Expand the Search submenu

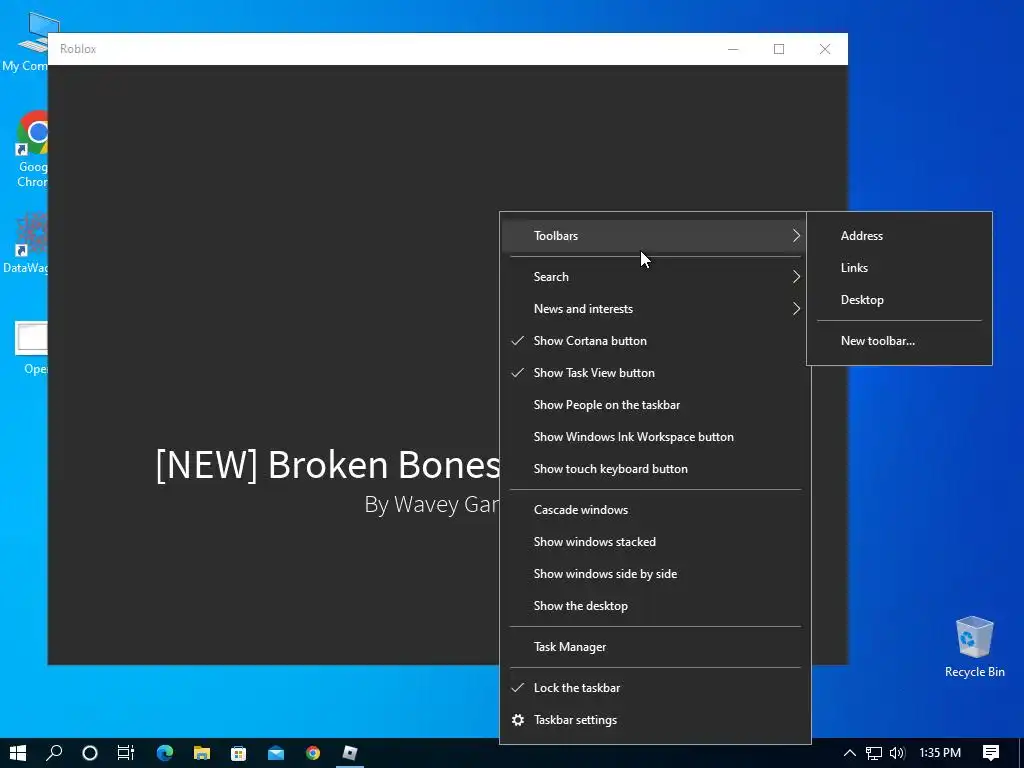[x=655, y=277]
